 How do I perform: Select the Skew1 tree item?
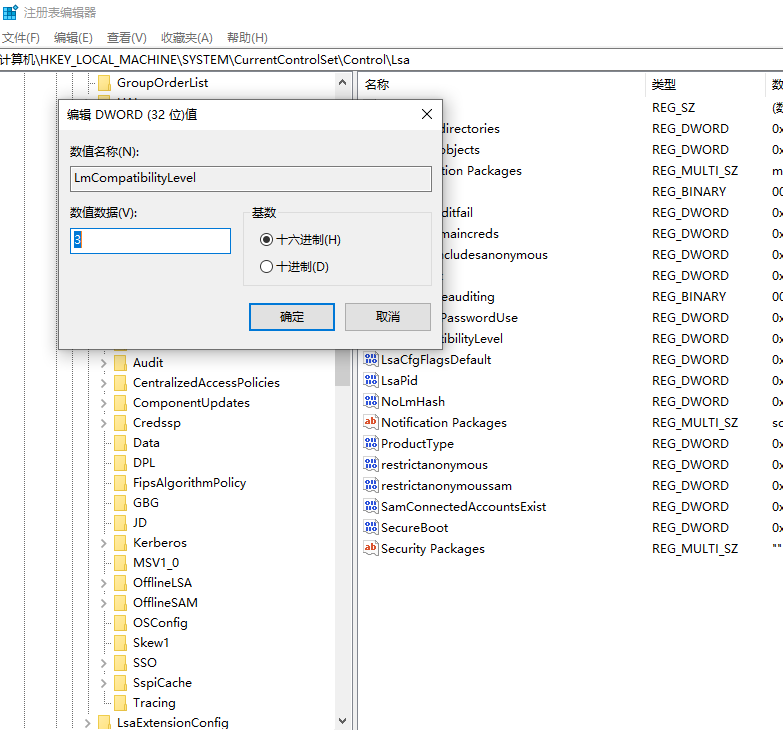tap(151, 643)
